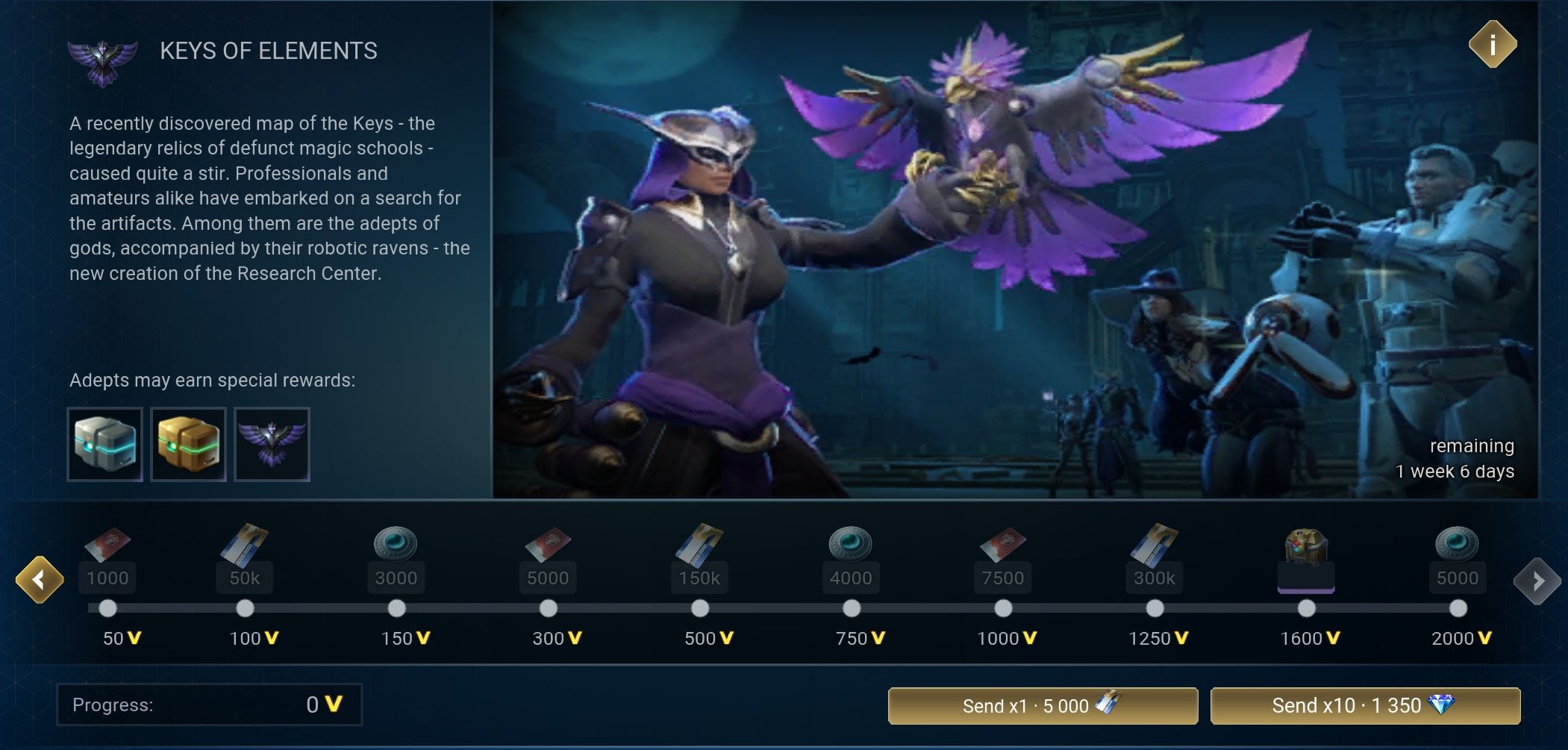
Task: Select the golden chest reward icon
Action: [188, 444]
